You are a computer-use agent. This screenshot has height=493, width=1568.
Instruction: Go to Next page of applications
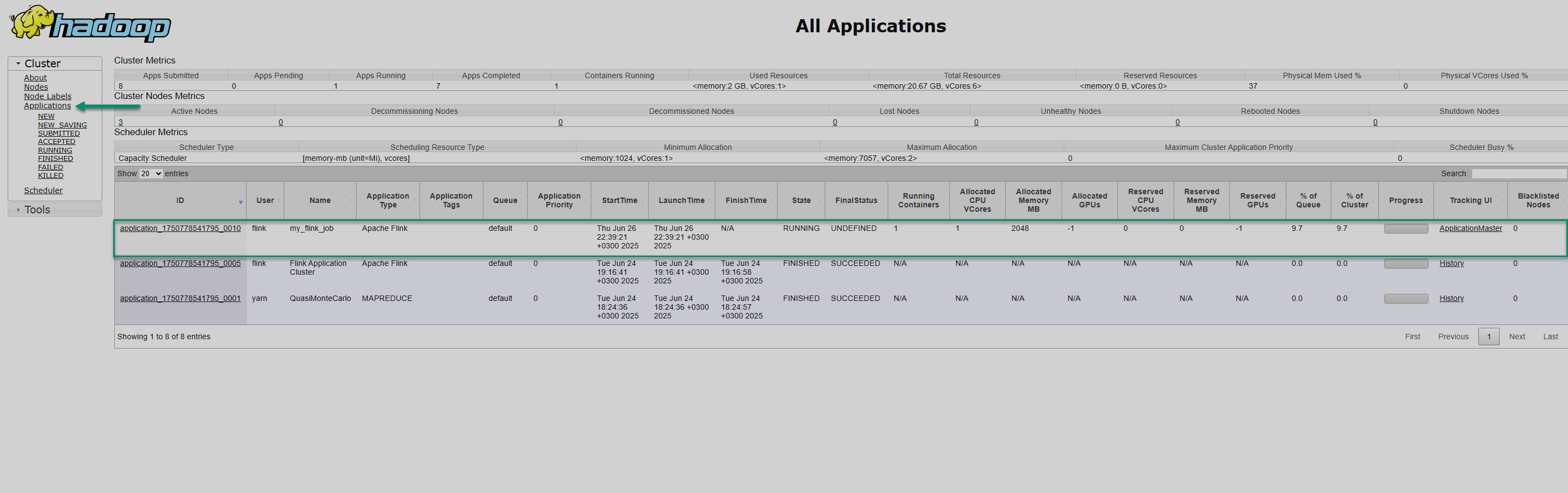point(1517,336)
